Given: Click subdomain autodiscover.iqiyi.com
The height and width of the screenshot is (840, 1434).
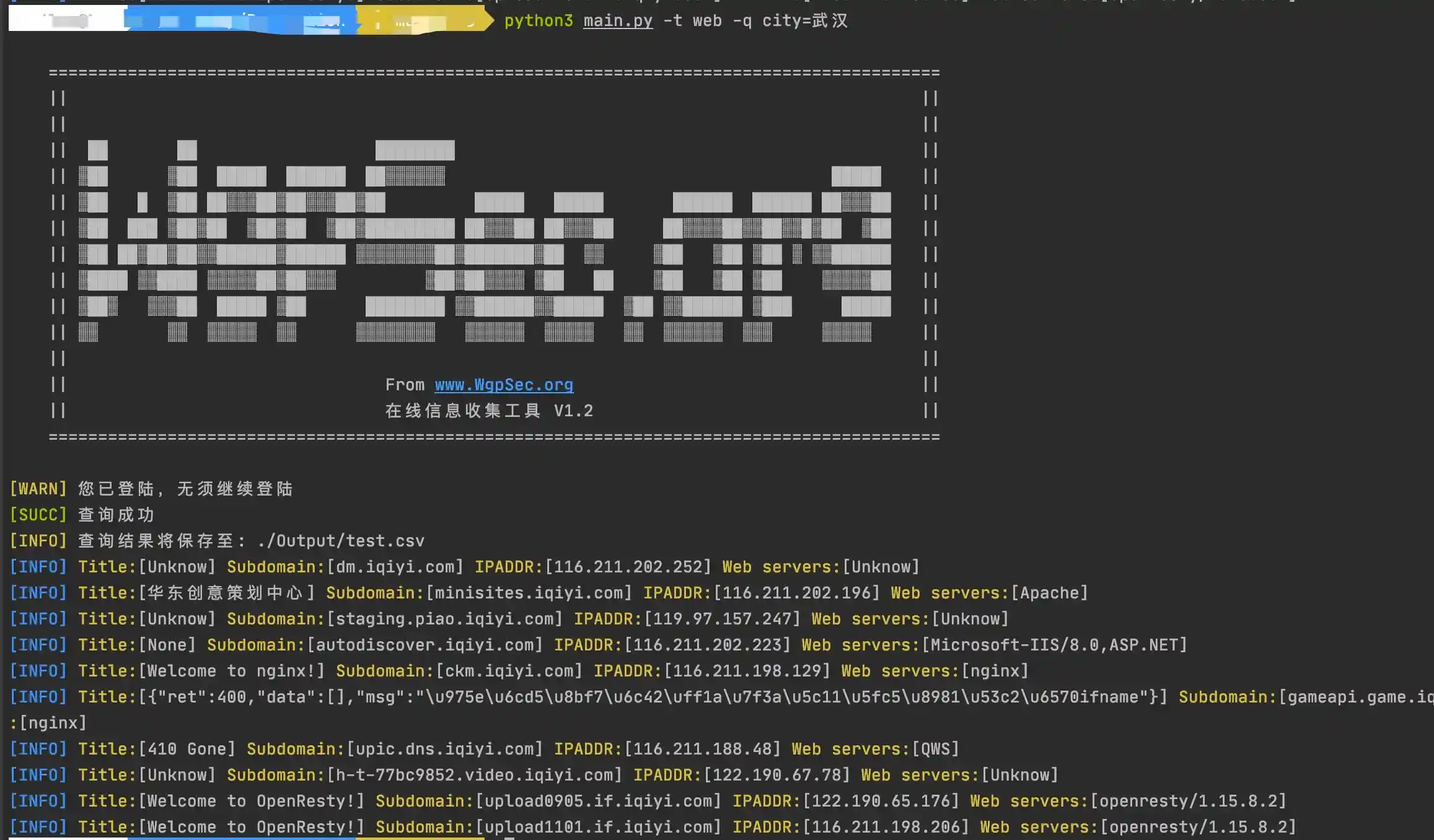Looking at the screenshot, I should [x=424, y=645].
